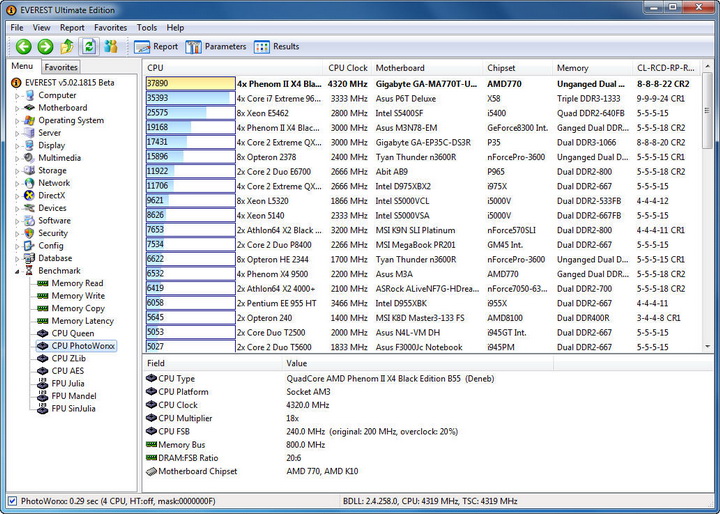Click the Field column header
Screen dimensions: 720x514
tap(212, 363)
